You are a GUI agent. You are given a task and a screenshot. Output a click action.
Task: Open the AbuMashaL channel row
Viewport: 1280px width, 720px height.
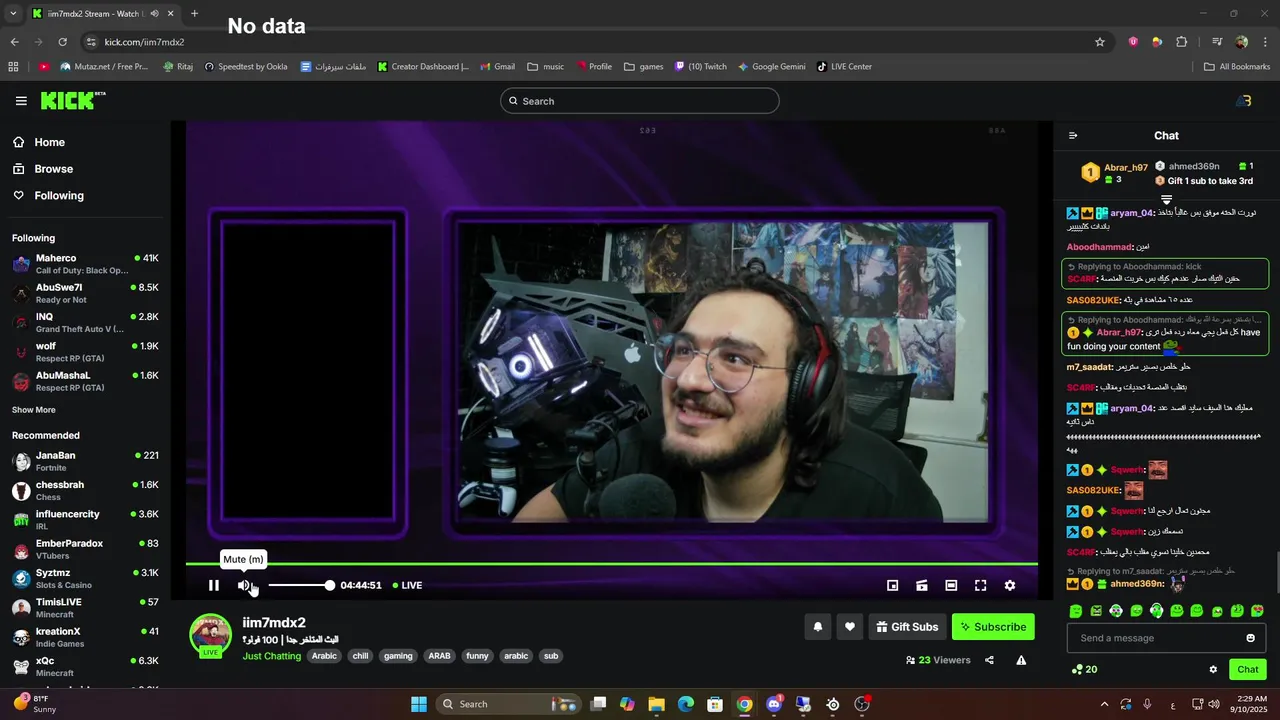[x=85, y=381]
